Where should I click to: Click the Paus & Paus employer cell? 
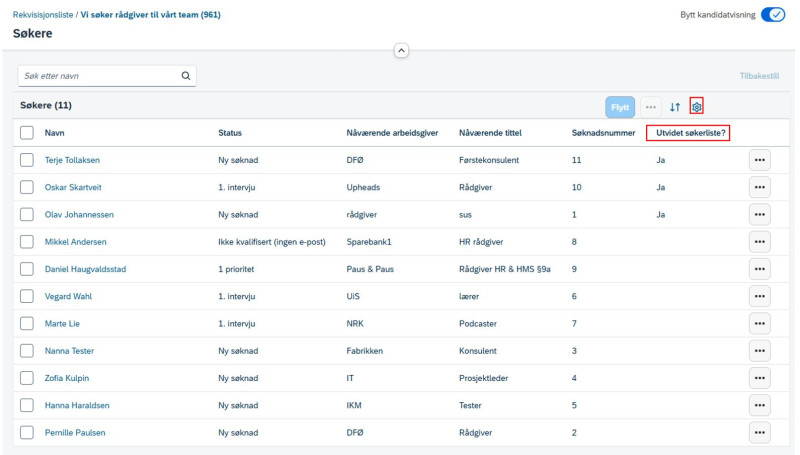point(370,269)
